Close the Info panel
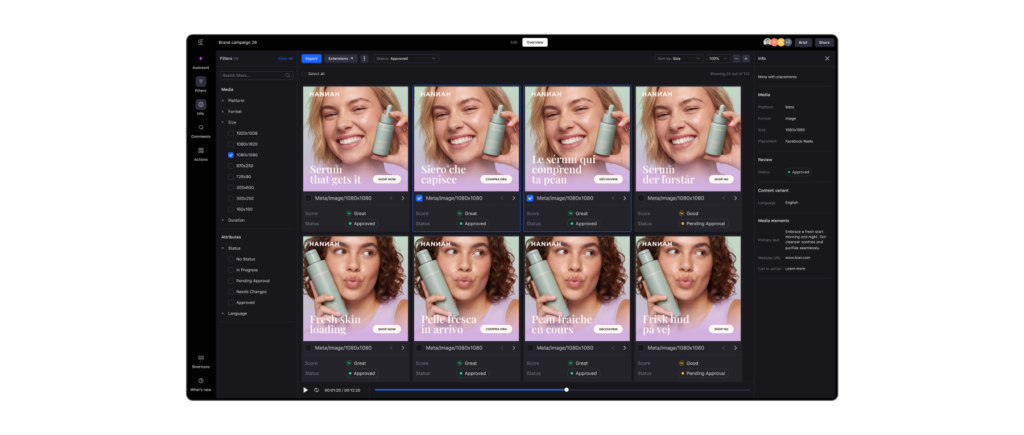 (827, 58)
